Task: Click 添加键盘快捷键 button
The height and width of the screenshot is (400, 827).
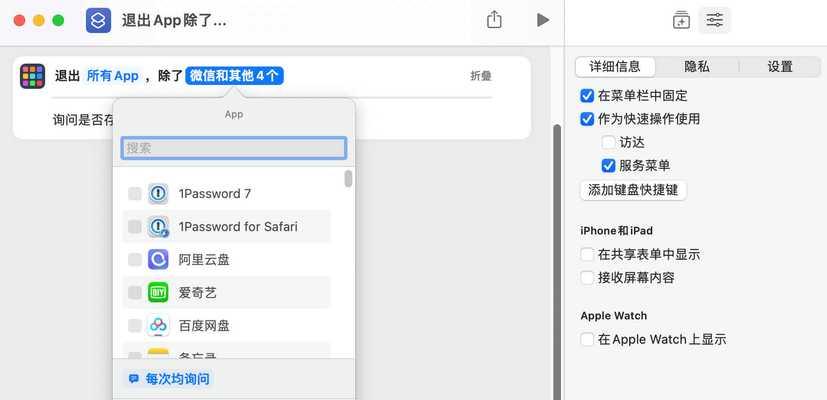Action: pos(633,190)
